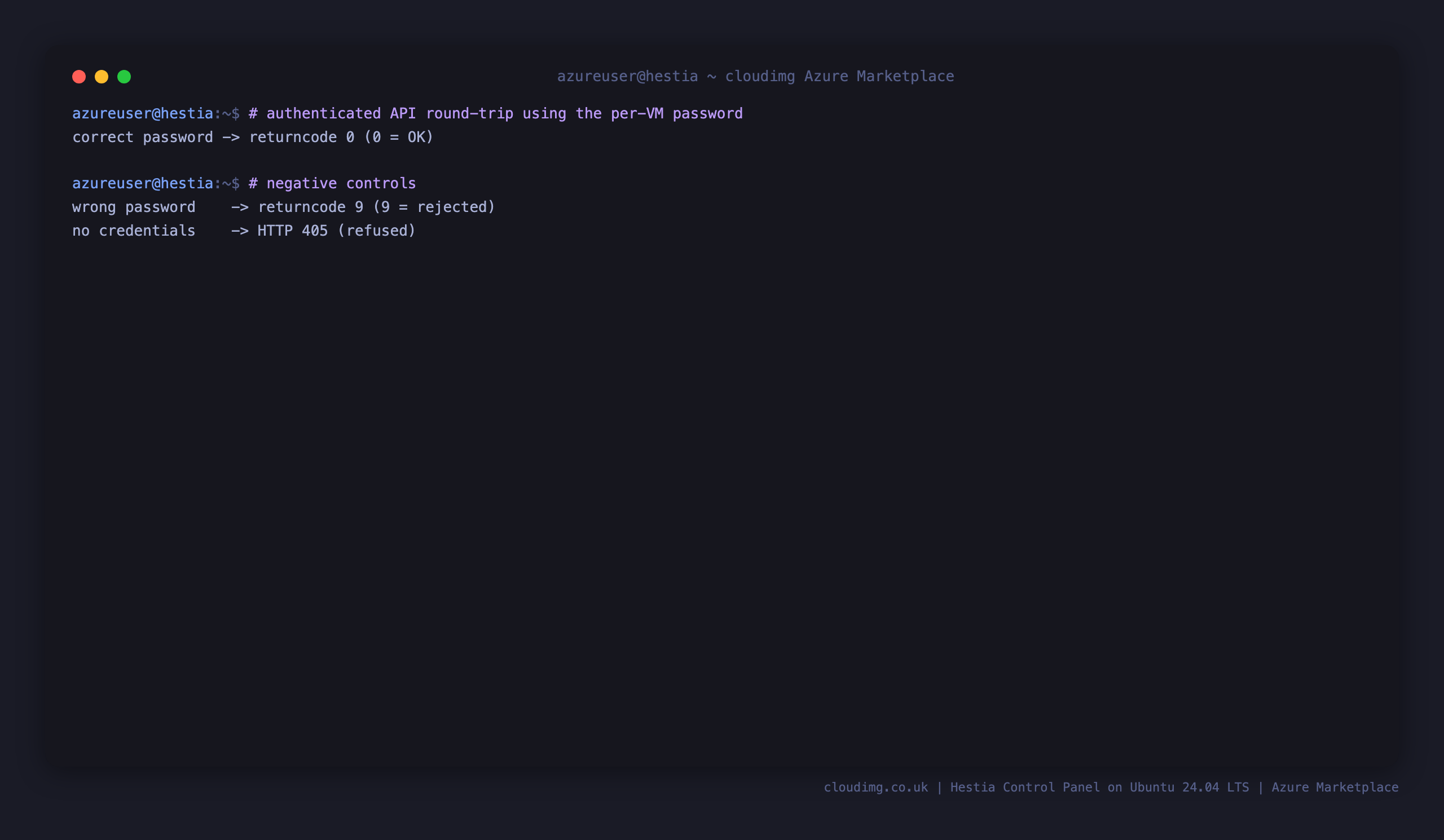Click the prompt before '# negative controls'
Screen dimensions: 1444x840
point(156,184)
